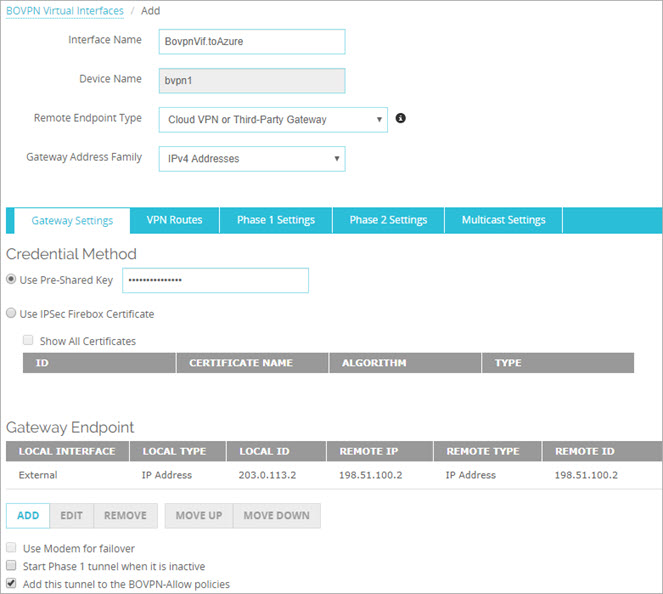Click the Pre-Shared Key password field
Viewport: 663px width, 594px height.
point(216,280)
